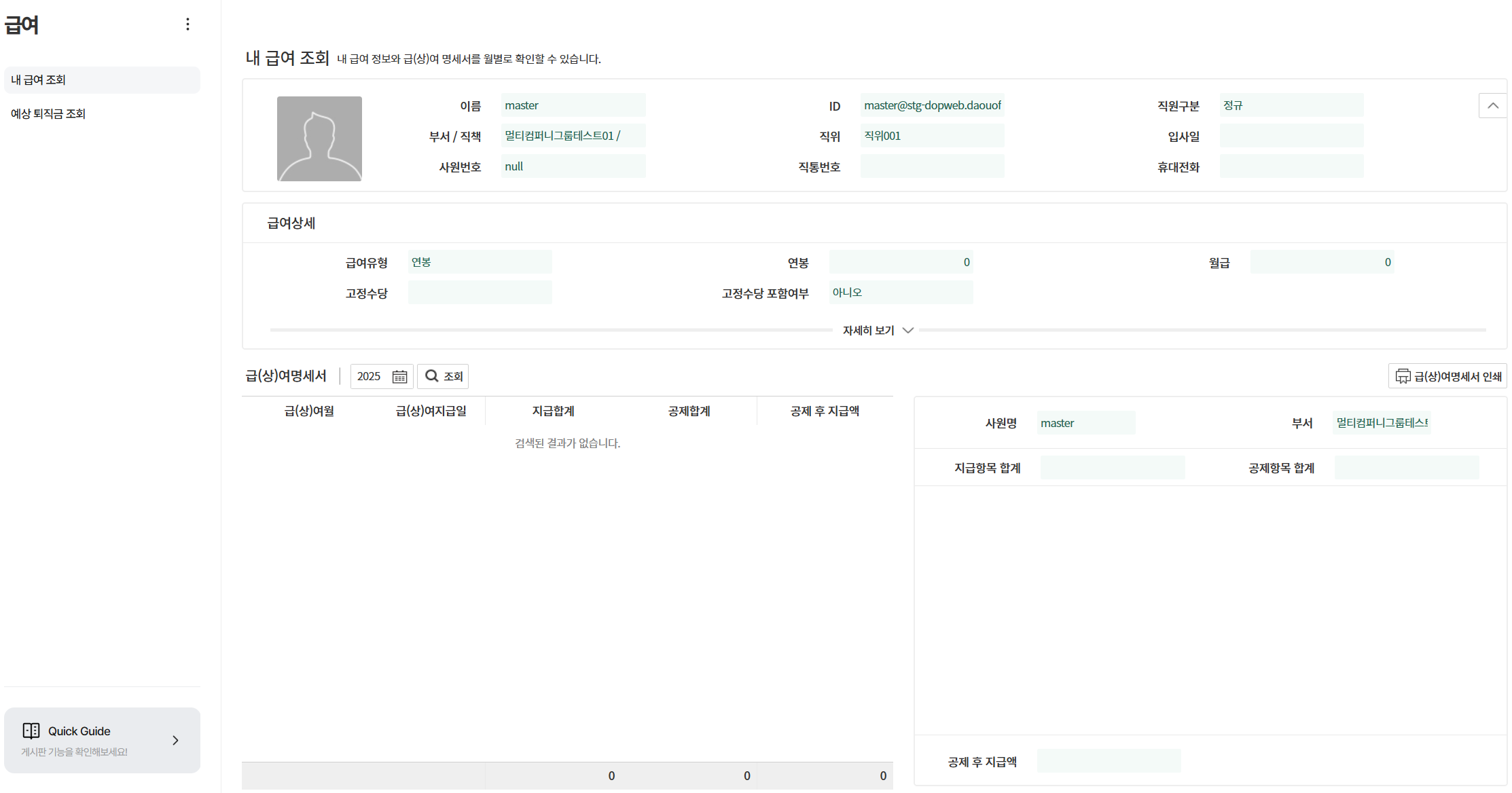Click the printer icon for 급(상)여명세서 인쇄

click(1403, 376)
